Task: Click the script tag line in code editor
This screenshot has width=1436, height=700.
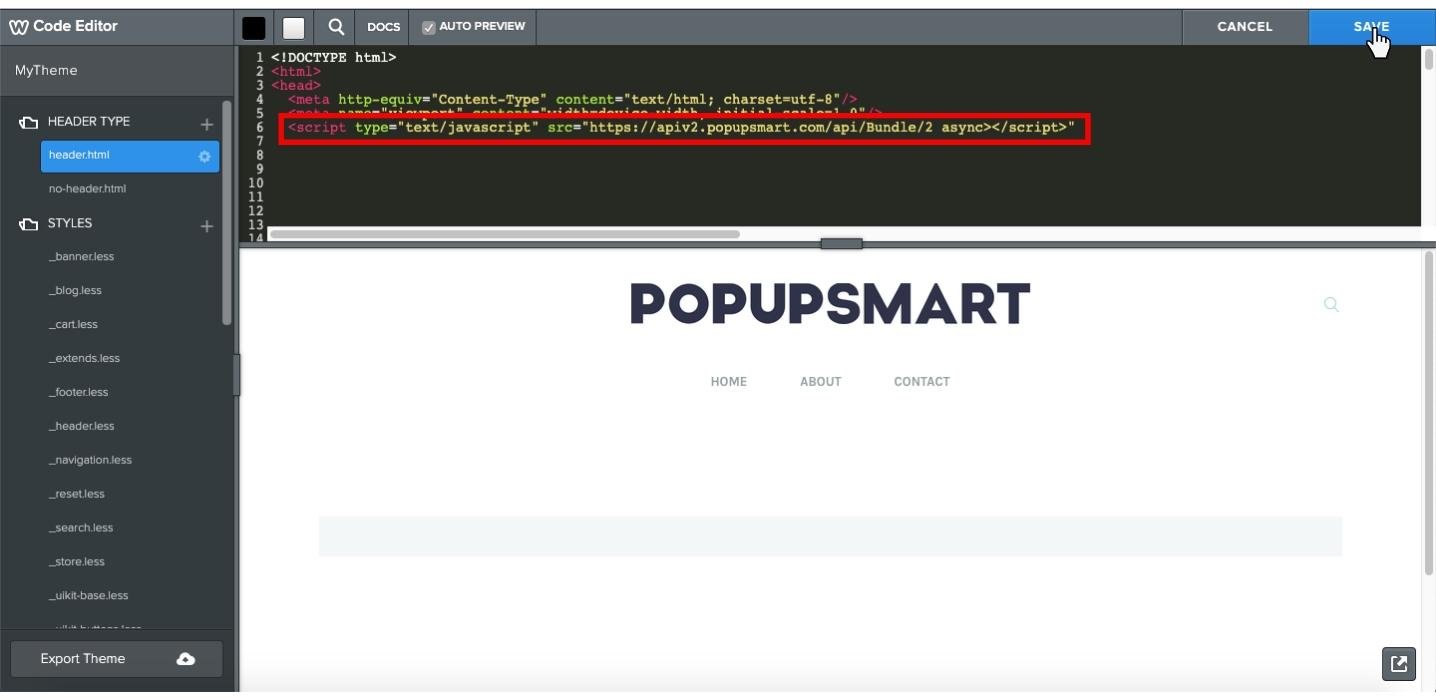Action: 681,128
